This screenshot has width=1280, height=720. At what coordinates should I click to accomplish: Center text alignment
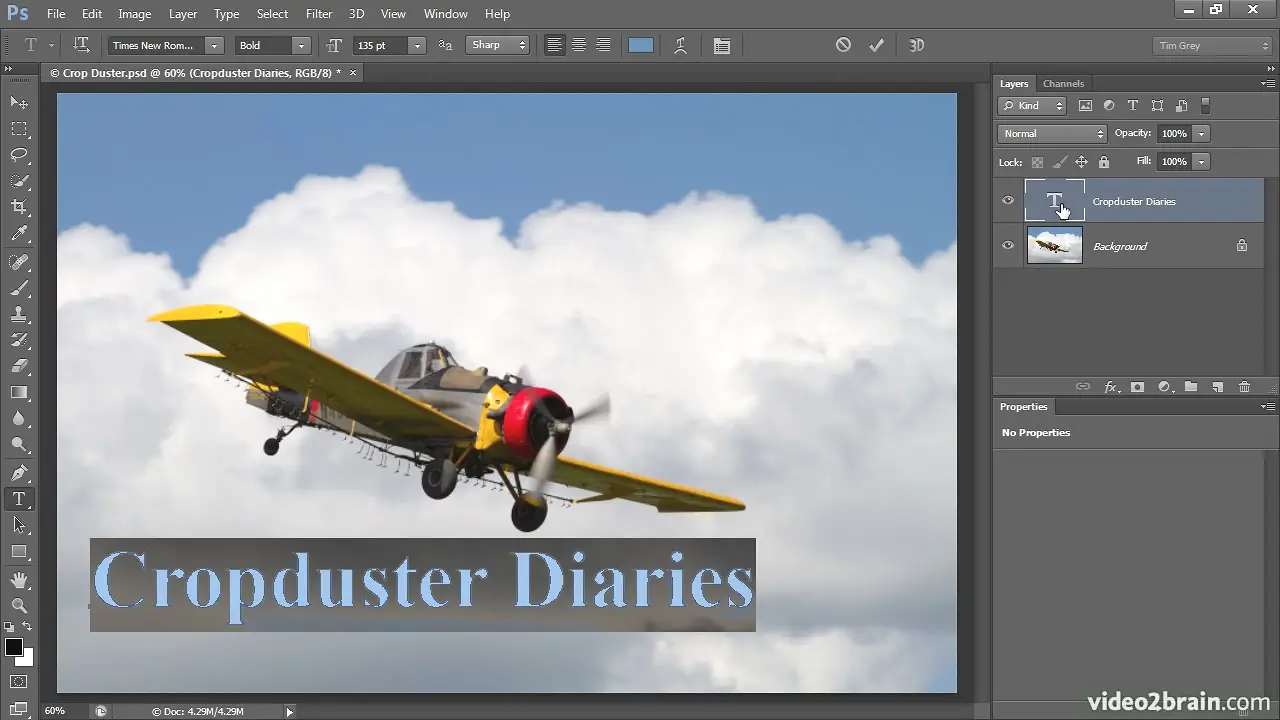coord(579,45)
